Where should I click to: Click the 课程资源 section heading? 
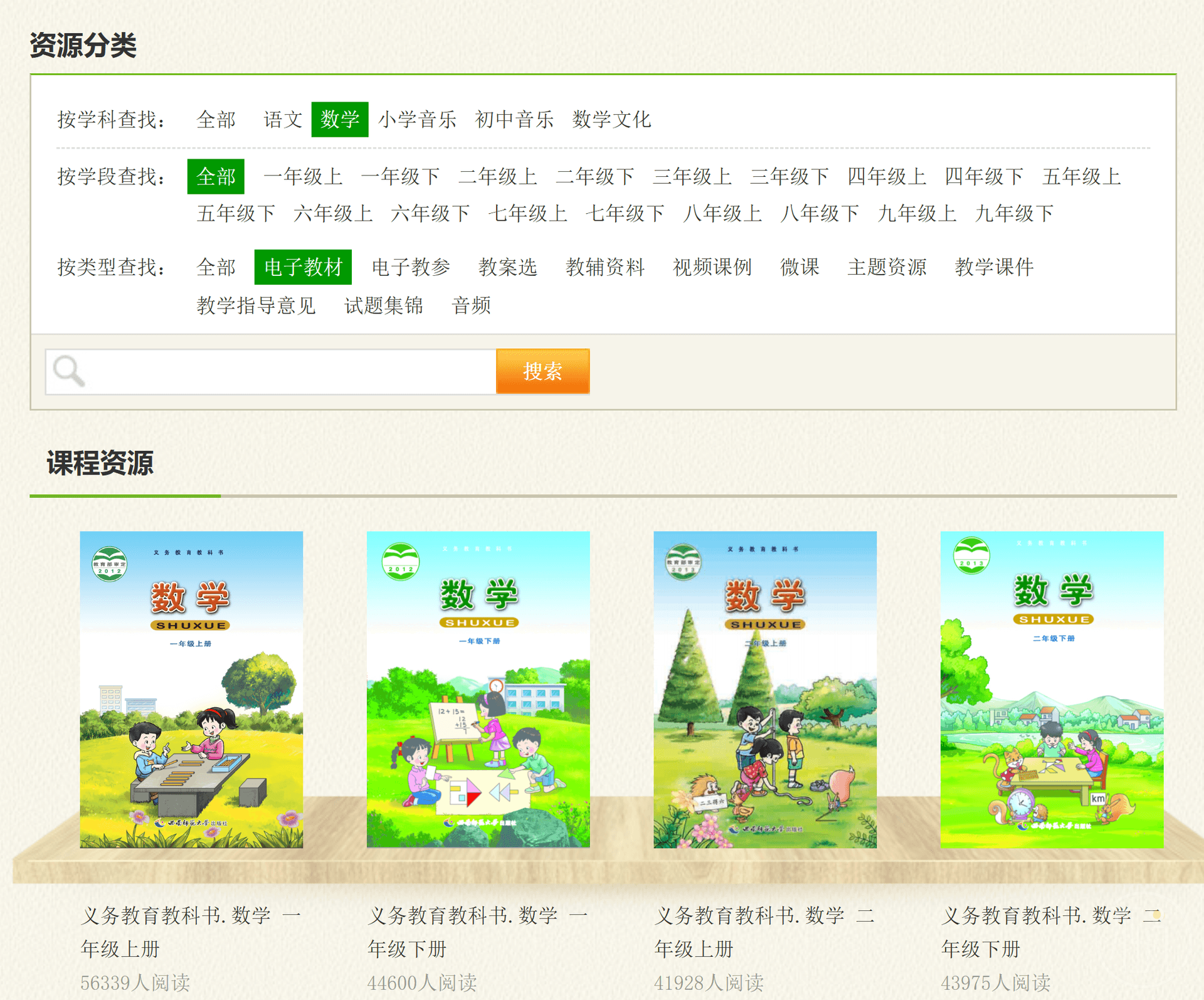[100, 463]
